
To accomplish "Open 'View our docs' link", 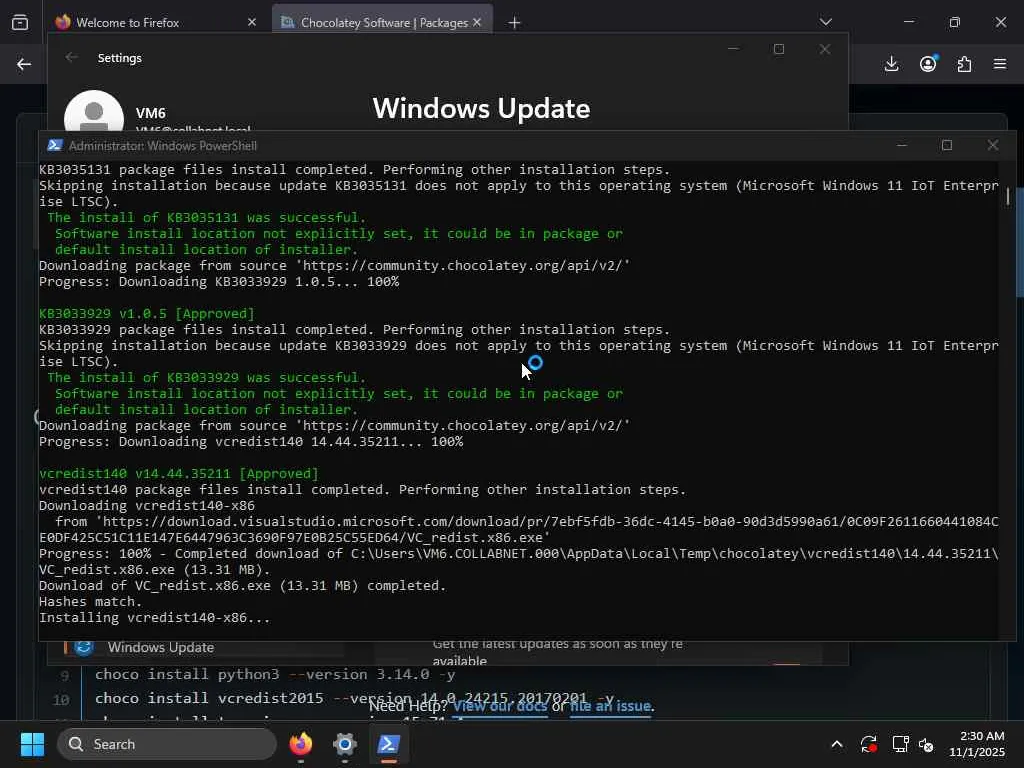I will [x=500, y=706].
